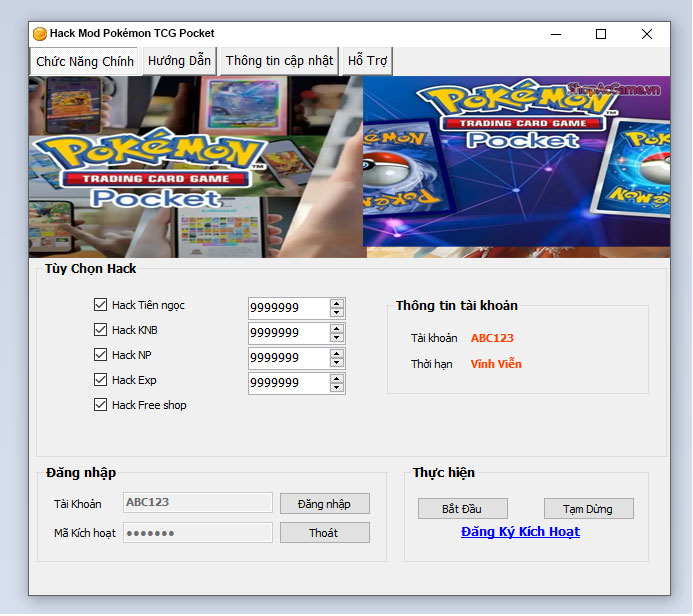The image size is (693, 616).
Task: Decrease Hack Tiên ngọc value with down arrow
Action: pos(337,312)
